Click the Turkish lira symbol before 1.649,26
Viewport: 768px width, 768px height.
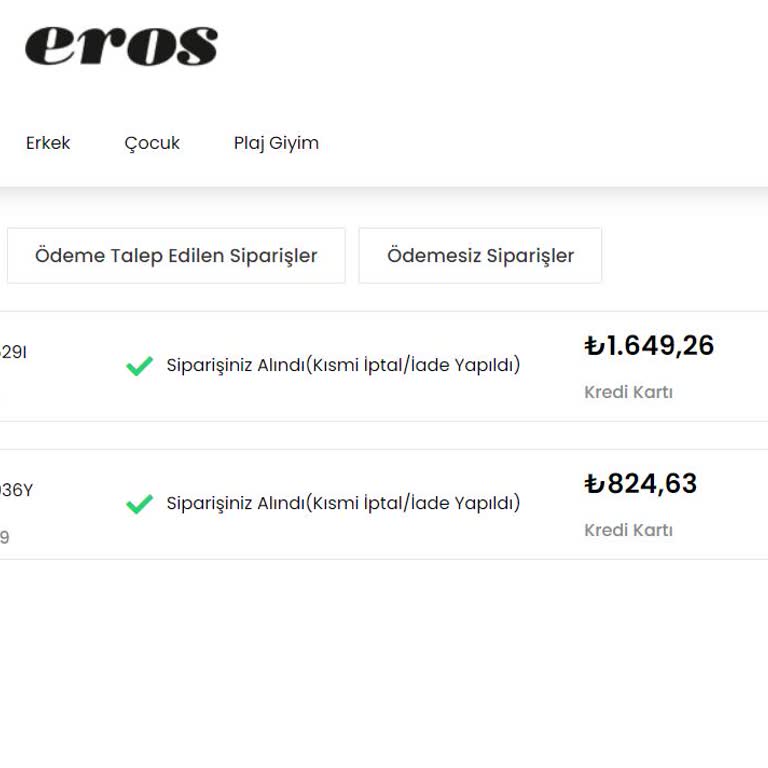tap(595, 346)
